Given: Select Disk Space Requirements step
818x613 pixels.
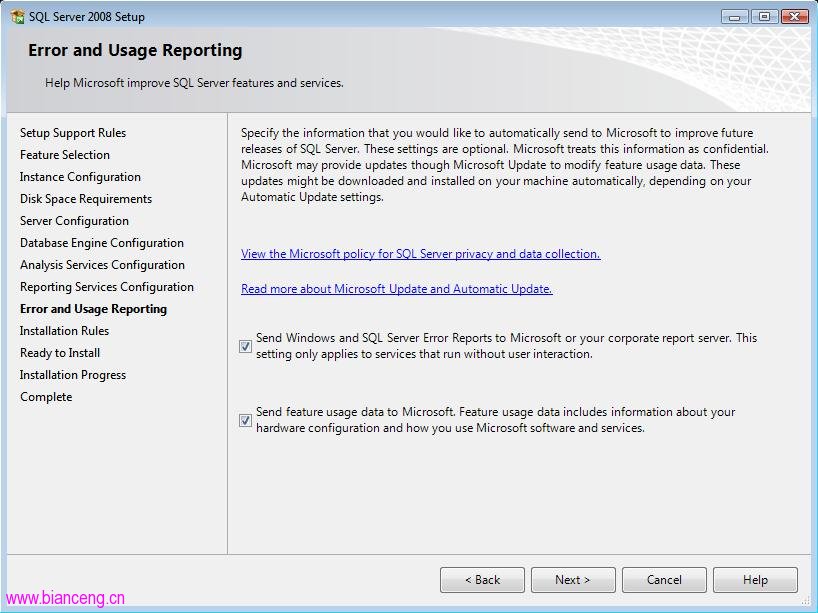Looking at the screenshot, I should pyautogui.click(x=86, y=199).
